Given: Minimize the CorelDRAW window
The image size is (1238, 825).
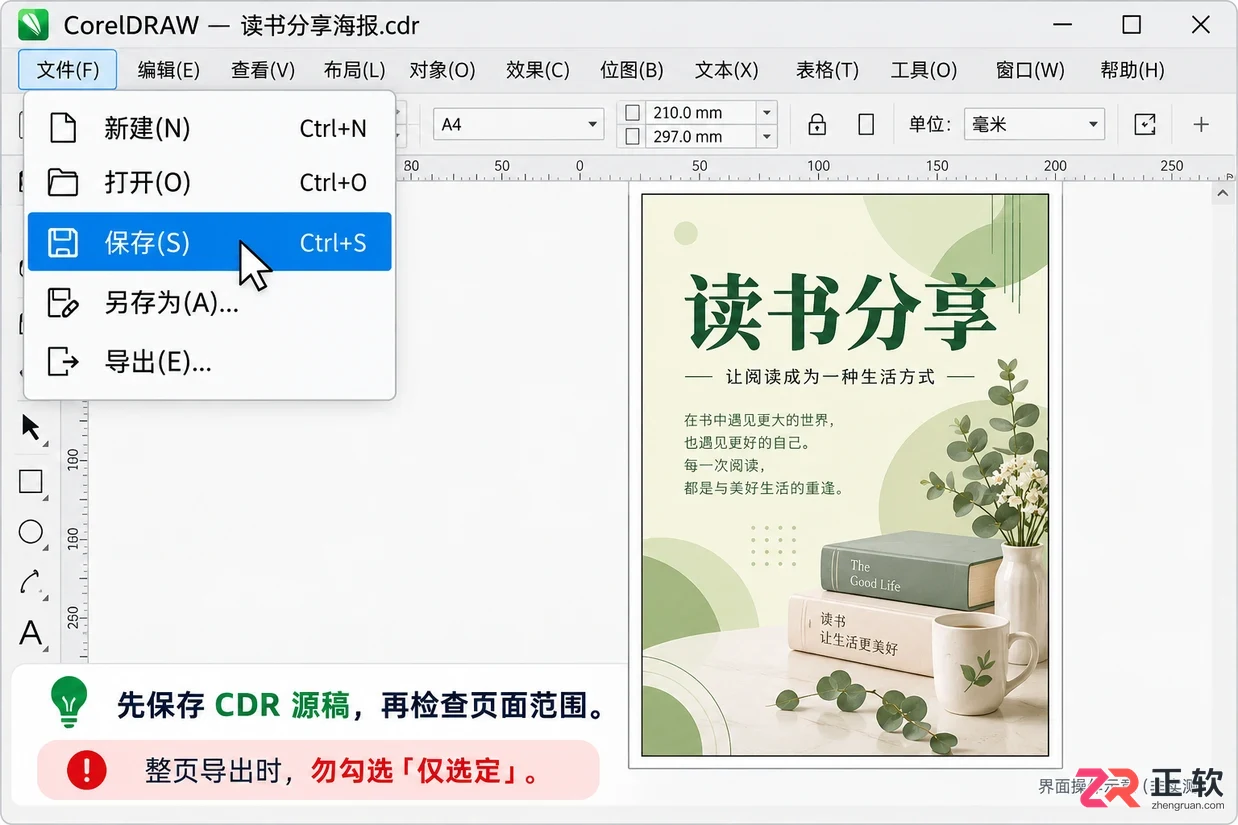Looking at the screenshot, I should 1062,25.
